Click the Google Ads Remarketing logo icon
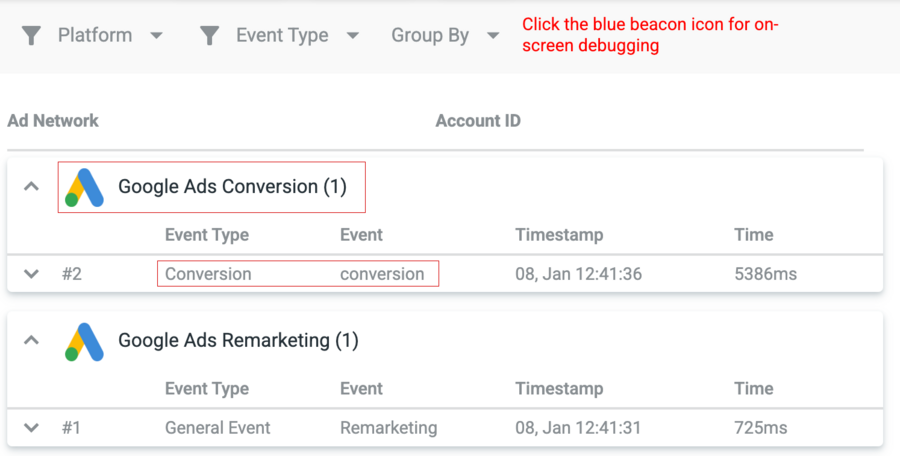Screen dimensions: 900x456 [85, 341]
